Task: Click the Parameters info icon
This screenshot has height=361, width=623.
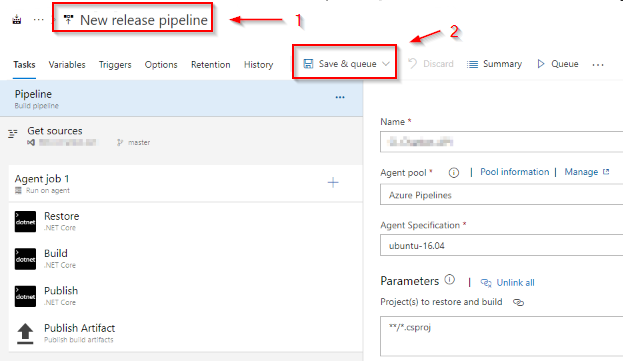Action: [449, 280]
